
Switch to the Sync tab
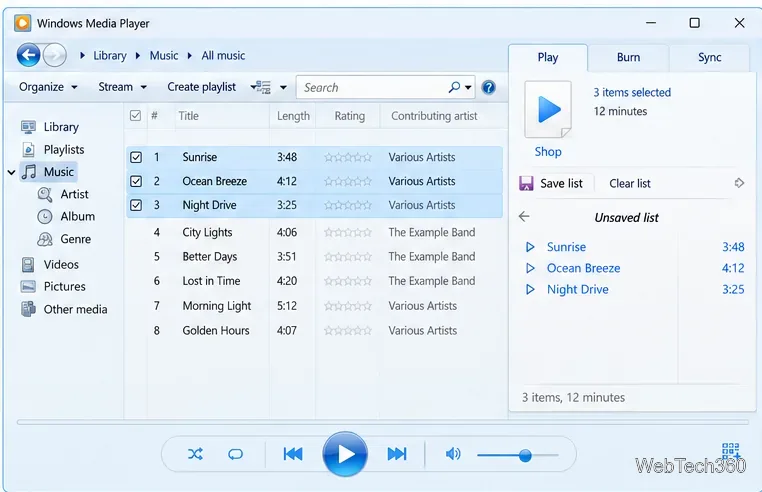[709, 57]
